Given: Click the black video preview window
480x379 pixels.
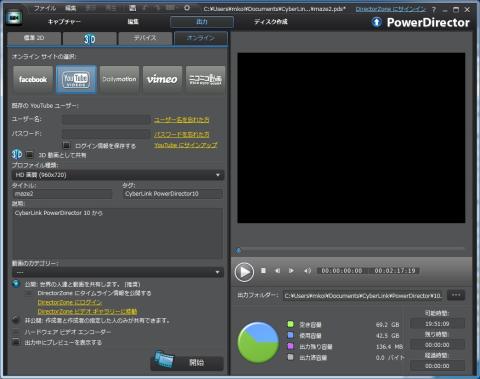Looking at the screenshot, I should coord(351,138).
